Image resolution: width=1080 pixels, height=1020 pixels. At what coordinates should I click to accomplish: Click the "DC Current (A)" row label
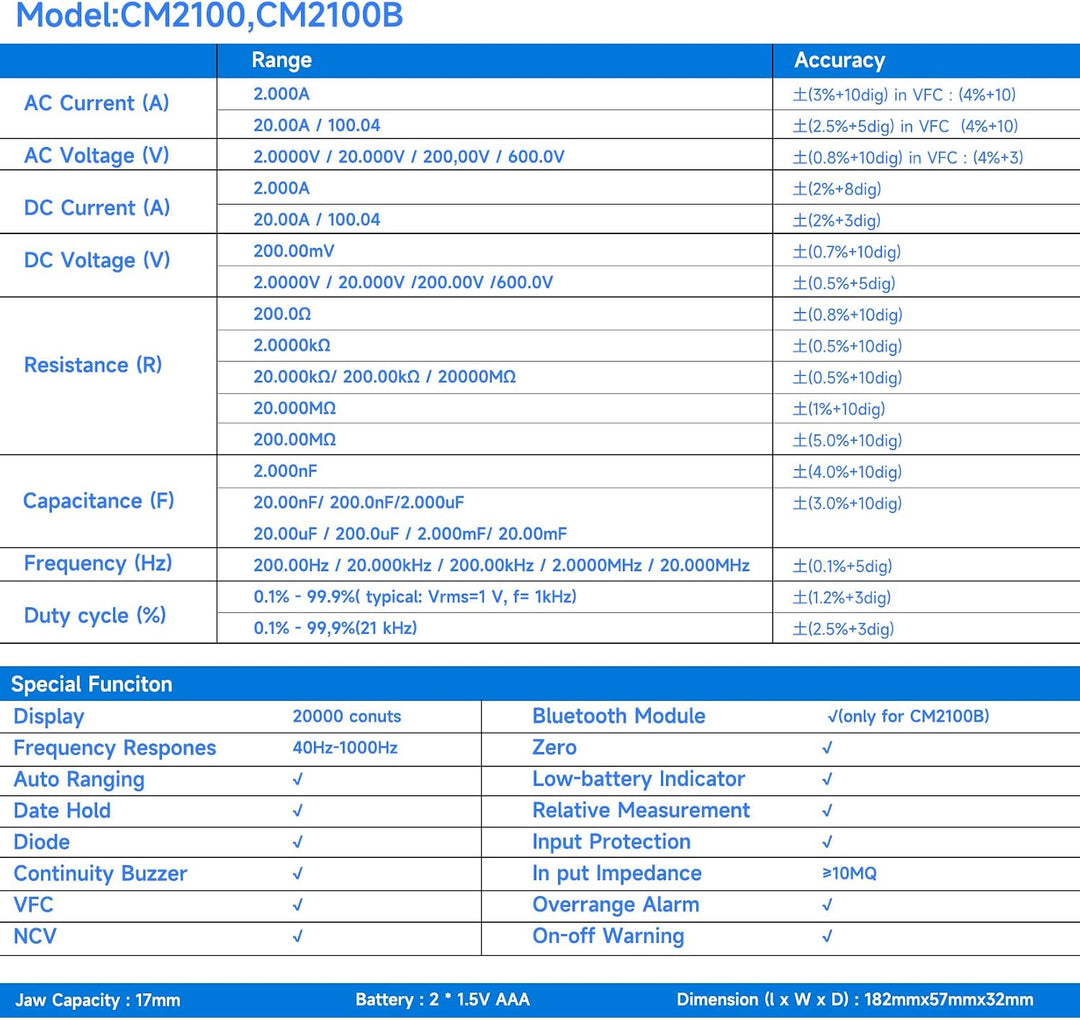click(96, 208)
